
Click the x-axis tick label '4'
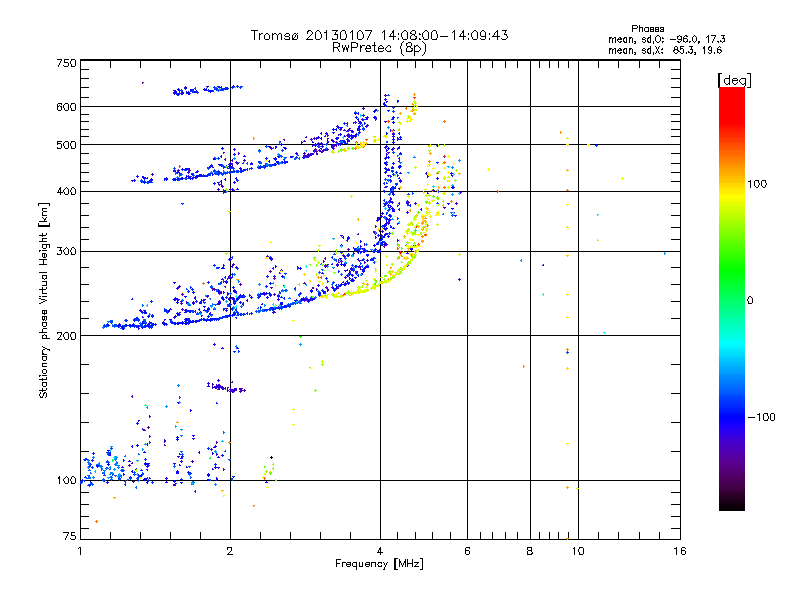coord(380,551)
